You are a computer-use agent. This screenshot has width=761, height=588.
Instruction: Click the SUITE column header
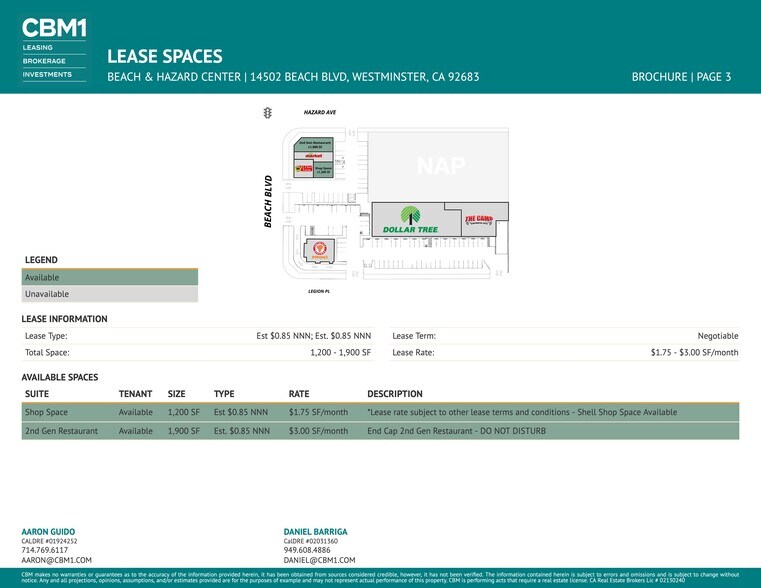coord(37,394)
